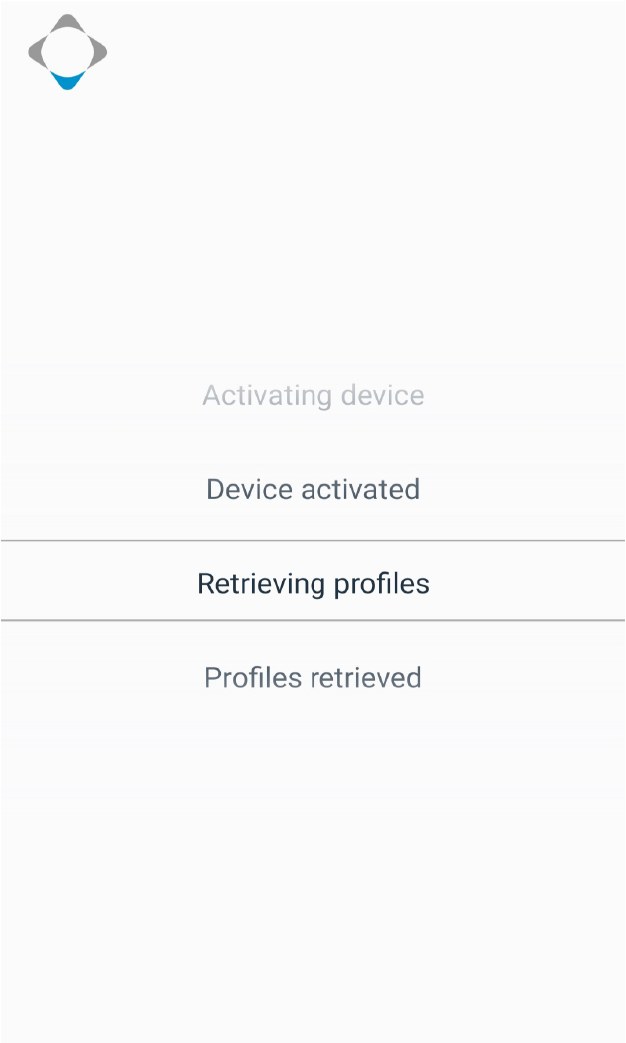Click the word "retrieved"

pos(366,678)
